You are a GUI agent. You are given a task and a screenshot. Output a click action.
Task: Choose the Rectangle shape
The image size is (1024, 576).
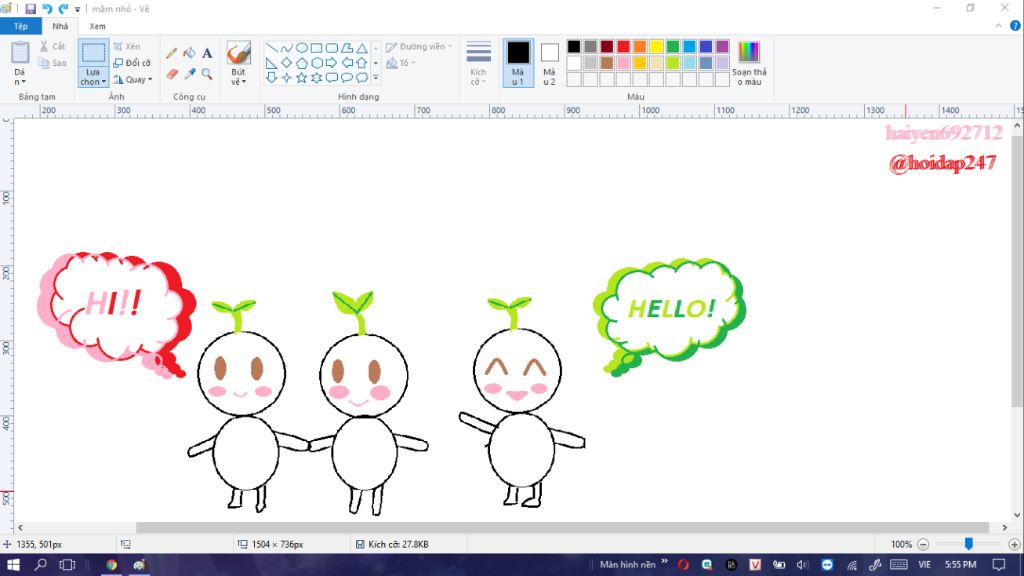coord(317,48)
